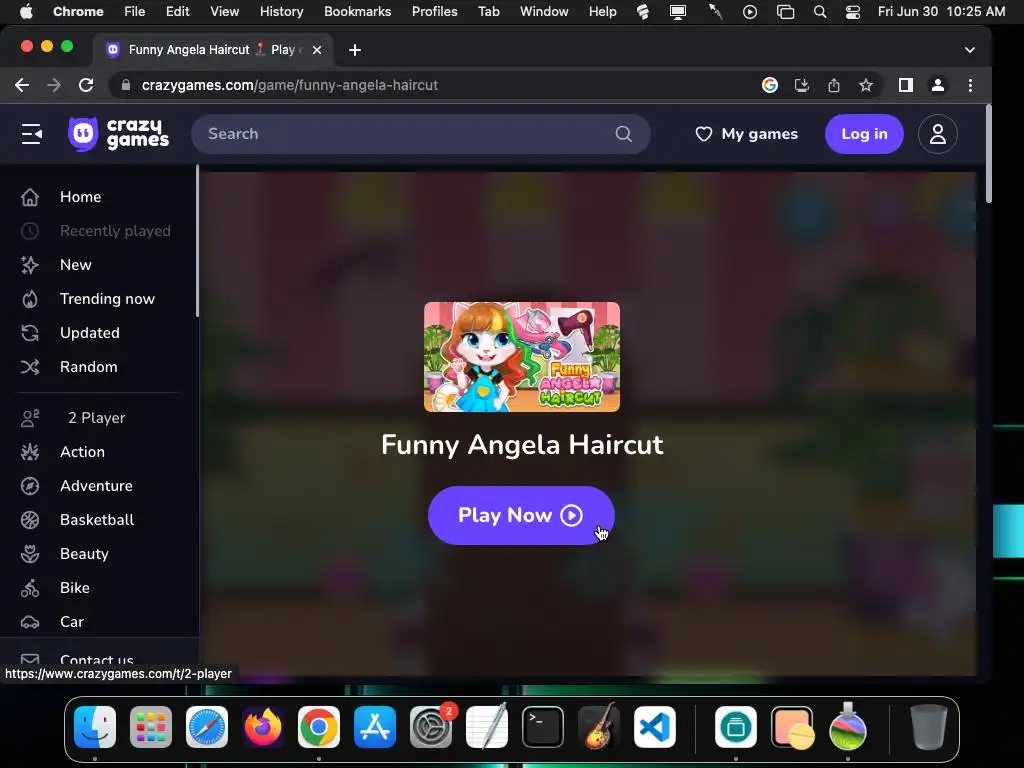Close the Funny Angela Haircut tab

click(x=317, y=50)
